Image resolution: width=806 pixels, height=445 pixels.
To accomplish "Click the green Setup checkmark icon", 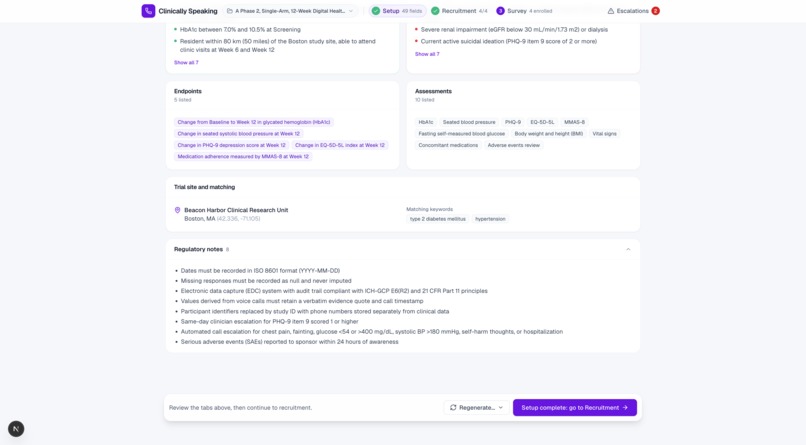I will 376,11.
